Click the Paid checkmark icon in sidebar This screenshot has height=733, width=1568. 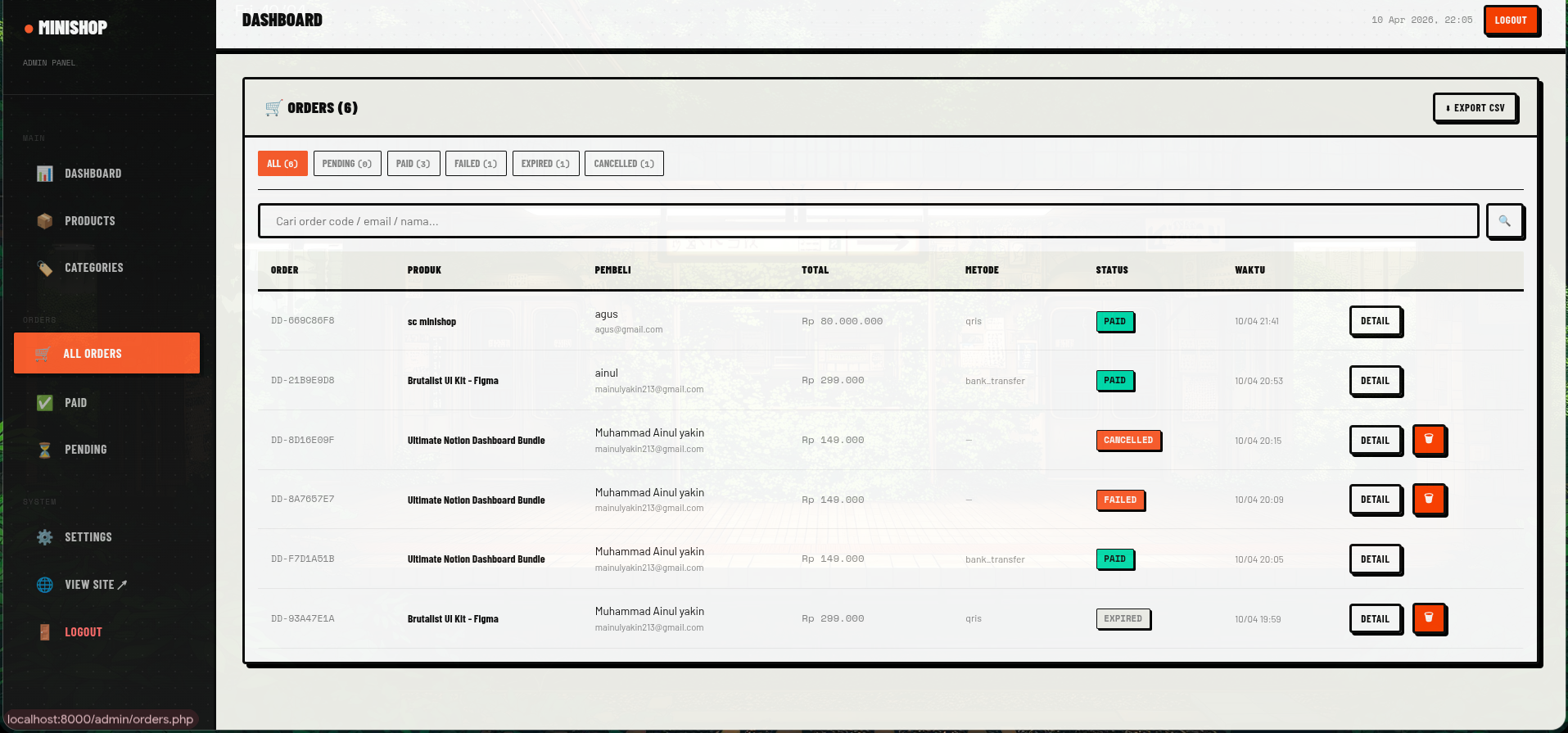pos(45,403)
